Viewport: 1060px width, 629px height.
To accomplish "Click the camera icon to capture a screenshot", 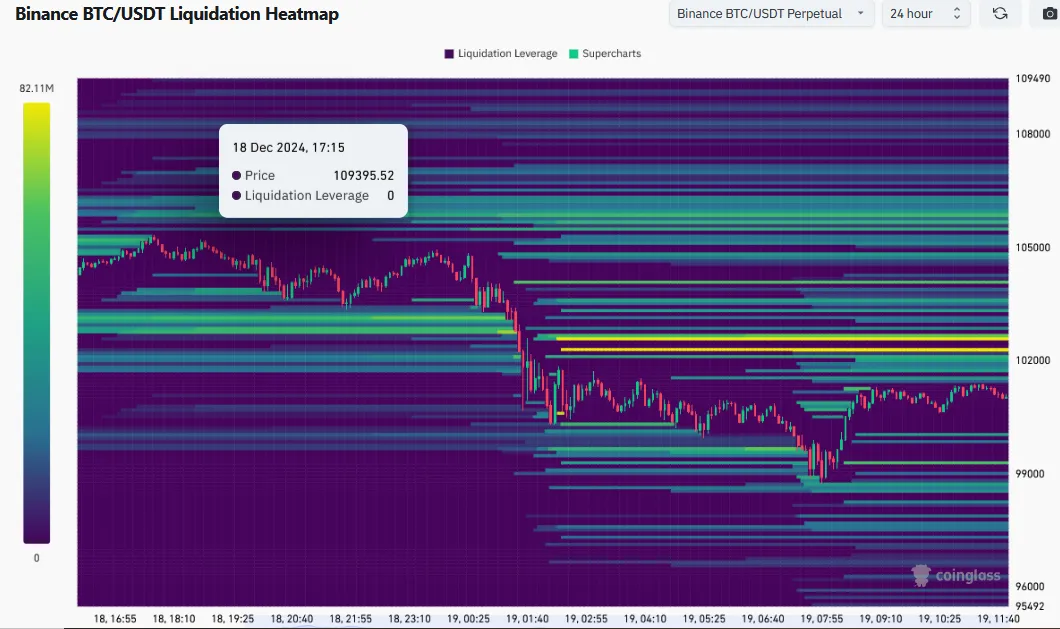I will [1048, 13].
